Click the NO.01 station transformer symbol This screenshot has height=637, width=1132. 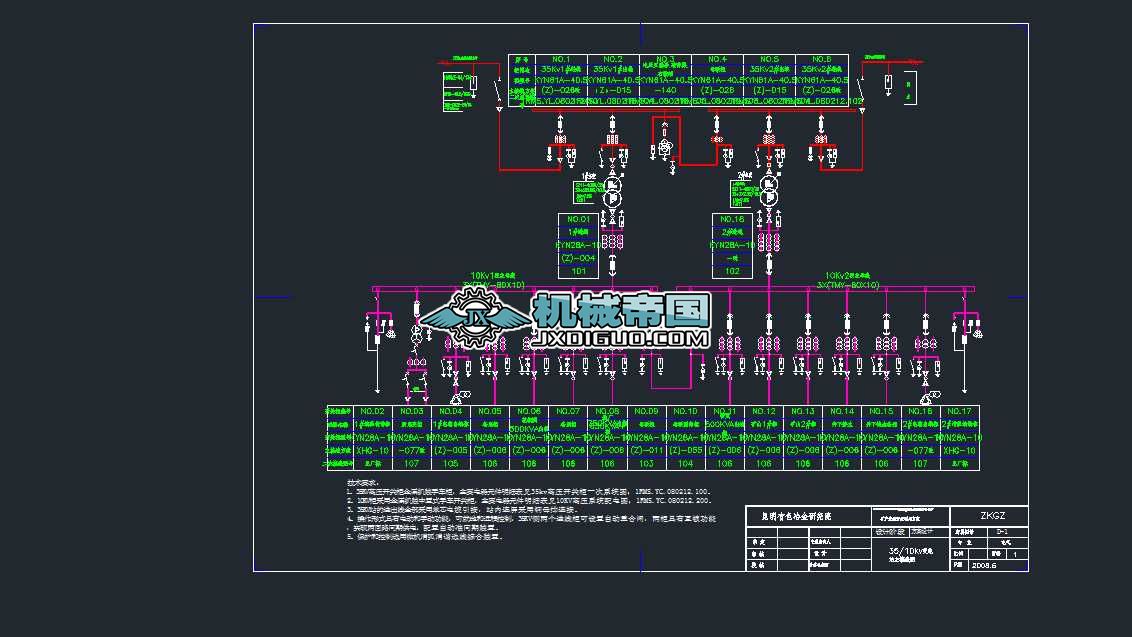(612, 189)
